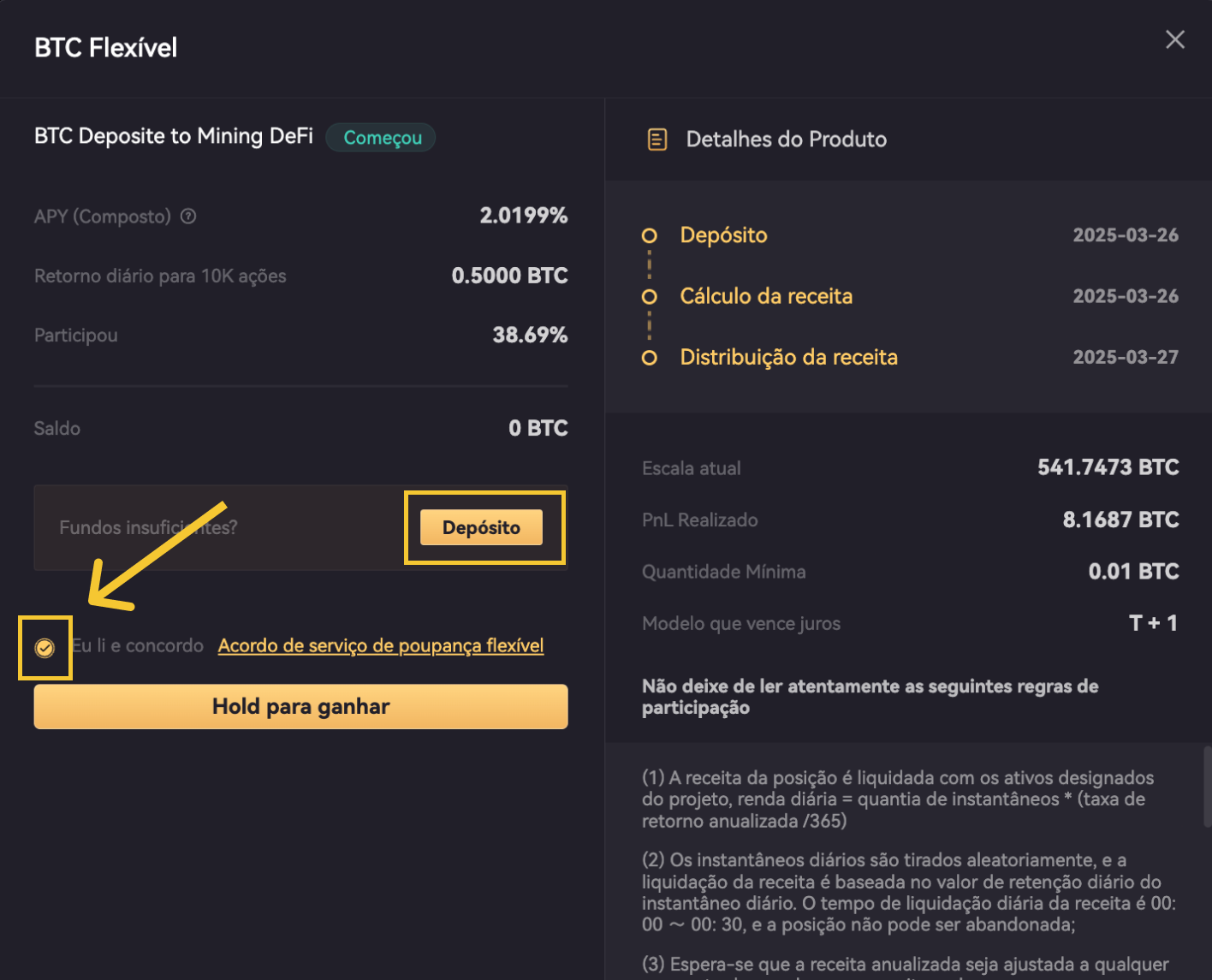Click the Começou status badge
Screen dimensions: 1212x980
coord(382,138)
